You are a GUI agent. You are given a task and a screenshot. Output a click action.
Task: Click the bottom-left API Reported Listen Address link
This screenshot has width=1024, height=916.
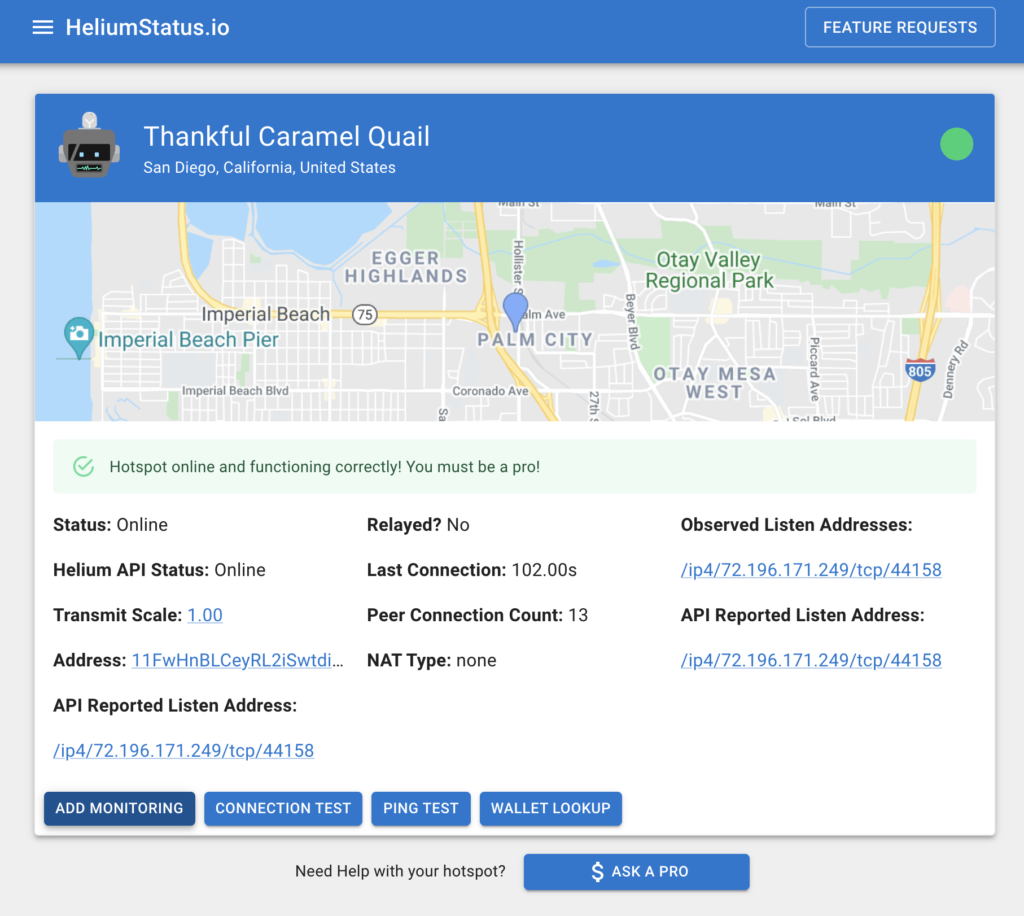[183, 750]
